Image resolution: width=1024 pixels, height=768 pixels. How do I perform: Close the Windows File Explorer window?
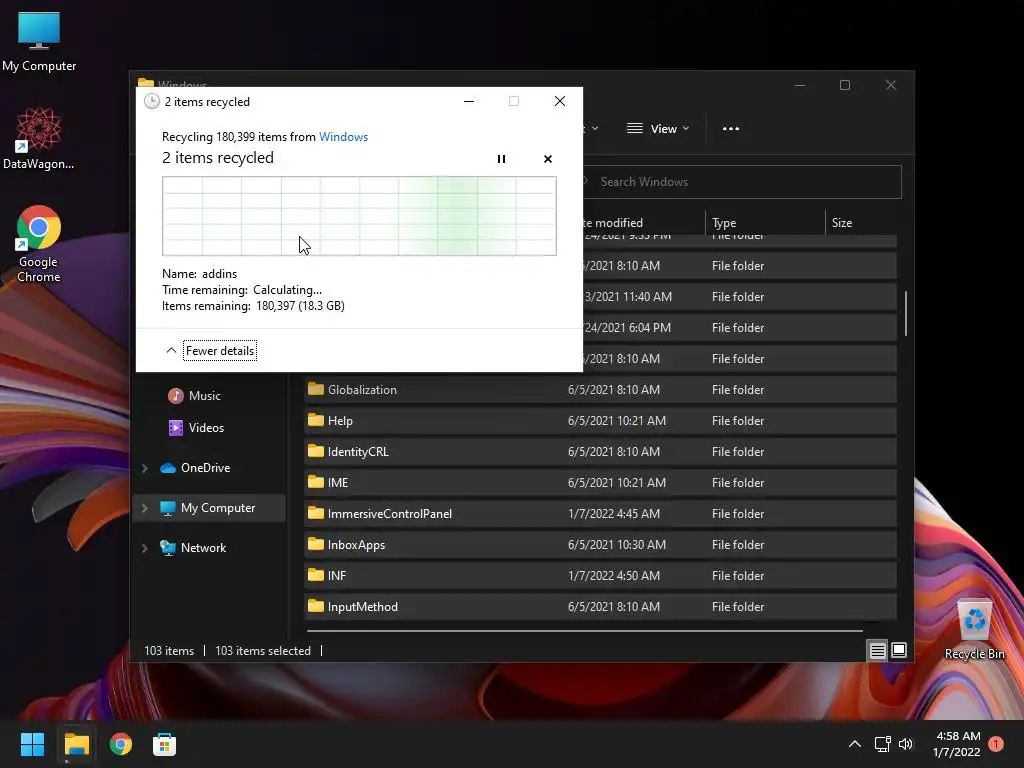pyautogui.click(x=891, y=86)
